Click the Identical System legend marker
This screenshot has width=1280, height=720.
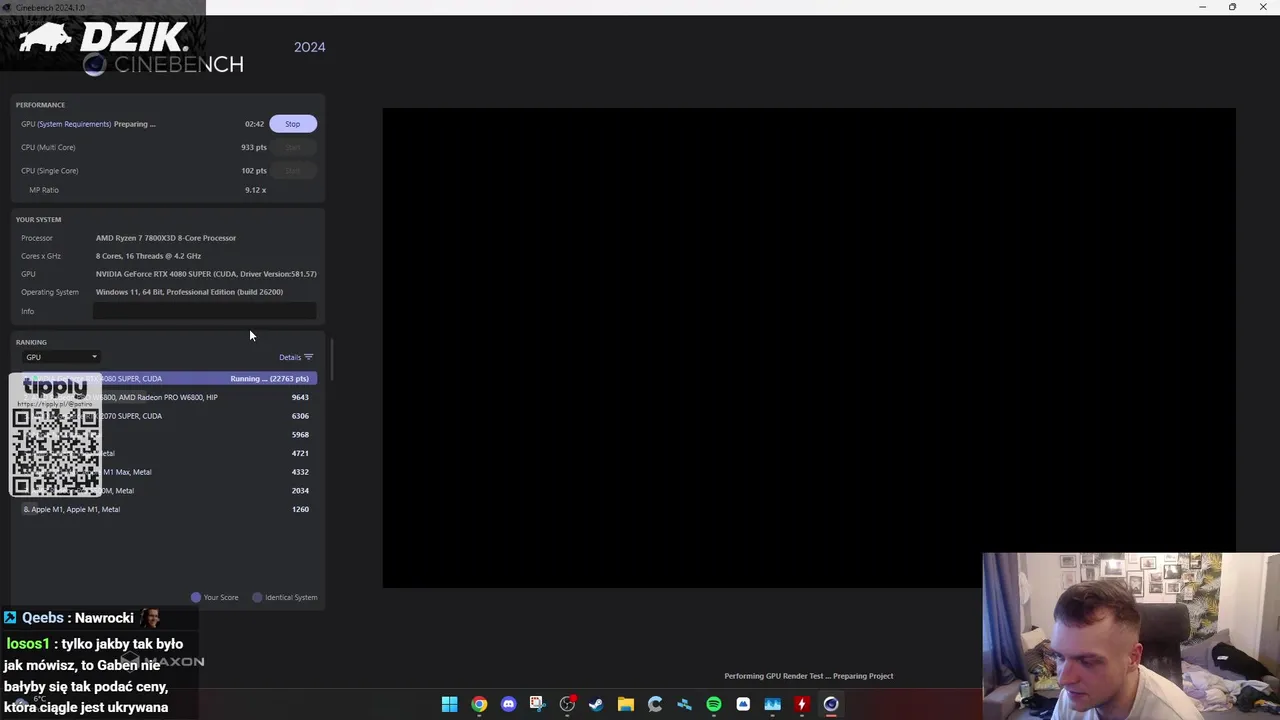[x=257, y=597]
